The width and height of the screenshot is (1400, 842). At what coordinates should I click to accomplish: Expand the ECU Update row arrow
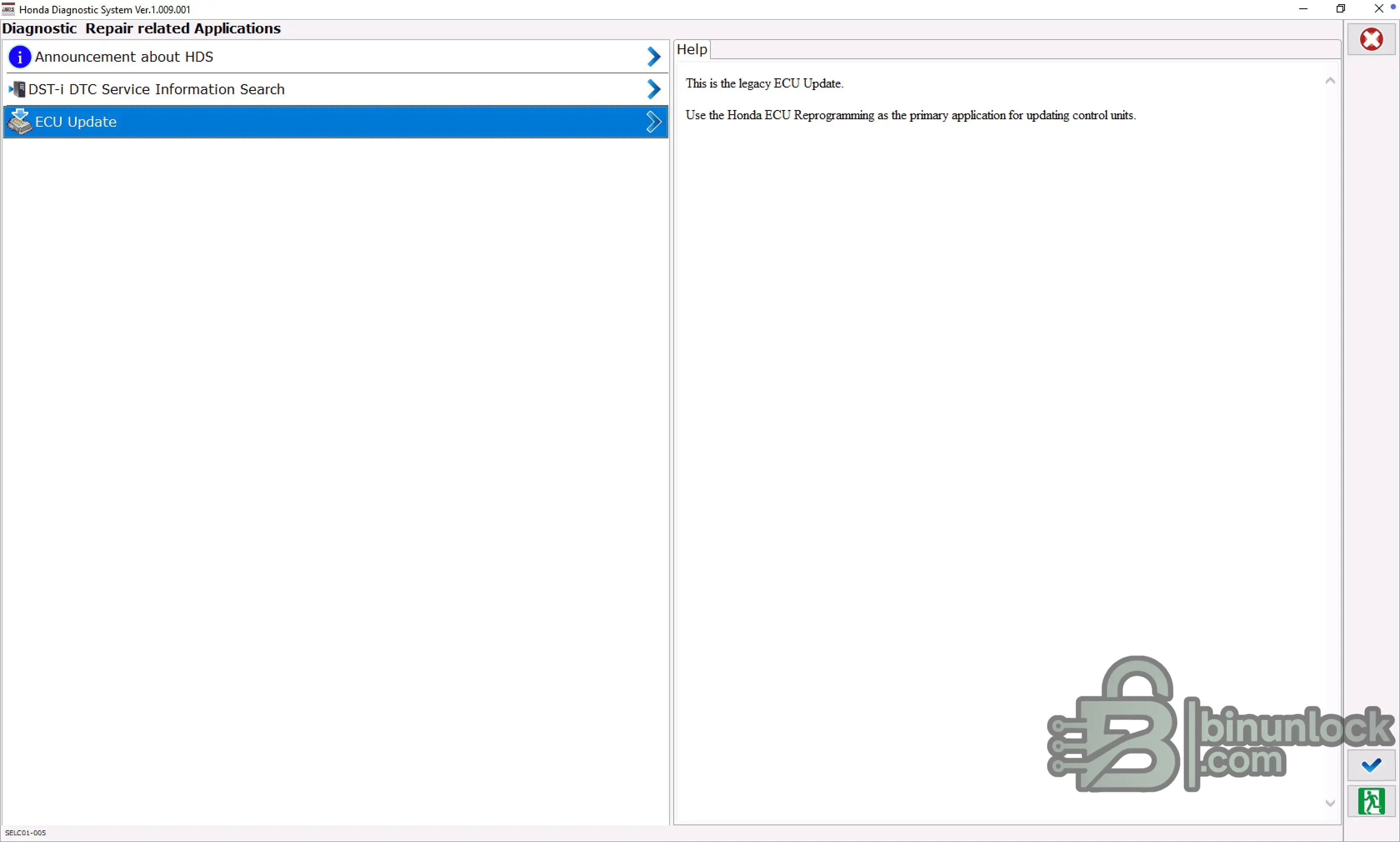point(654,121)
